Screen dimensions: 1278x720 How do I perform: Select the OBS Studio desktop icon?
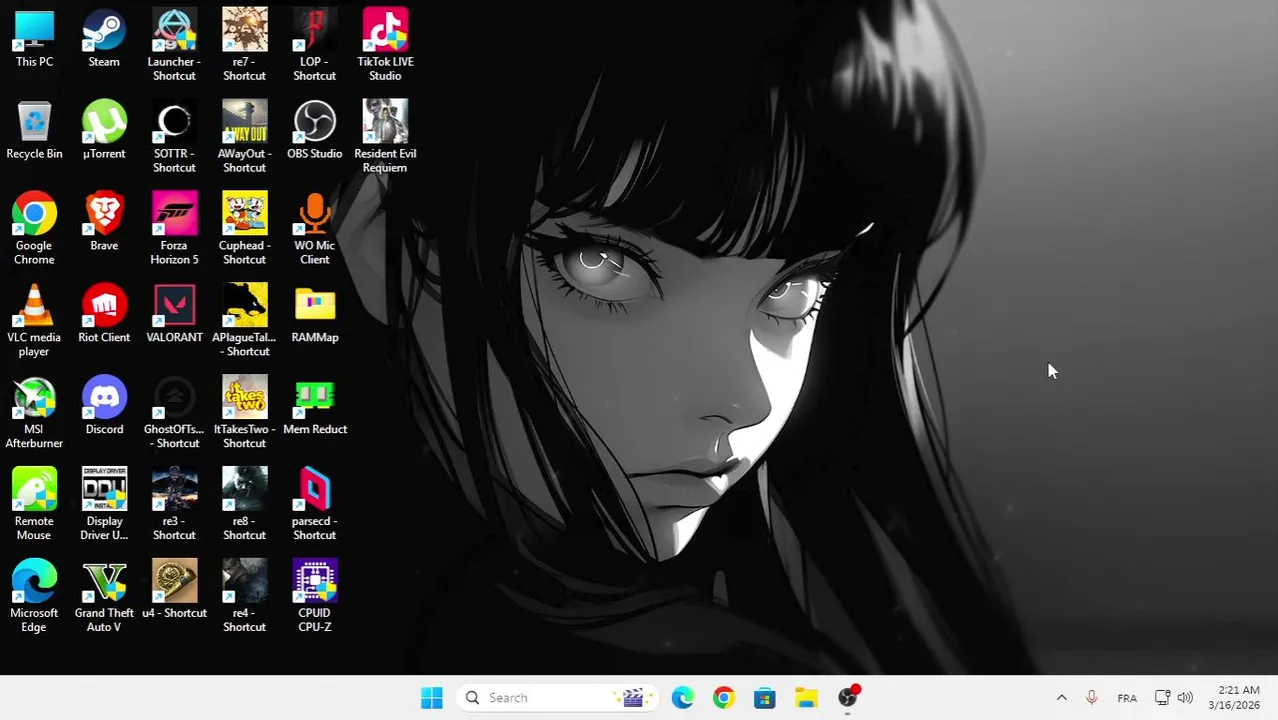314,131
